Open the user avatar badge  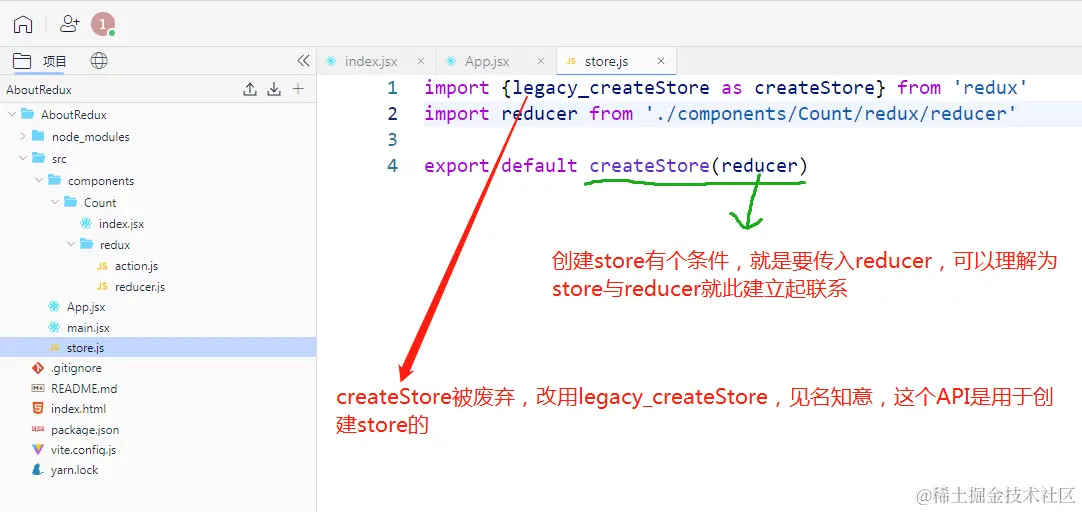tap(103, 24)
